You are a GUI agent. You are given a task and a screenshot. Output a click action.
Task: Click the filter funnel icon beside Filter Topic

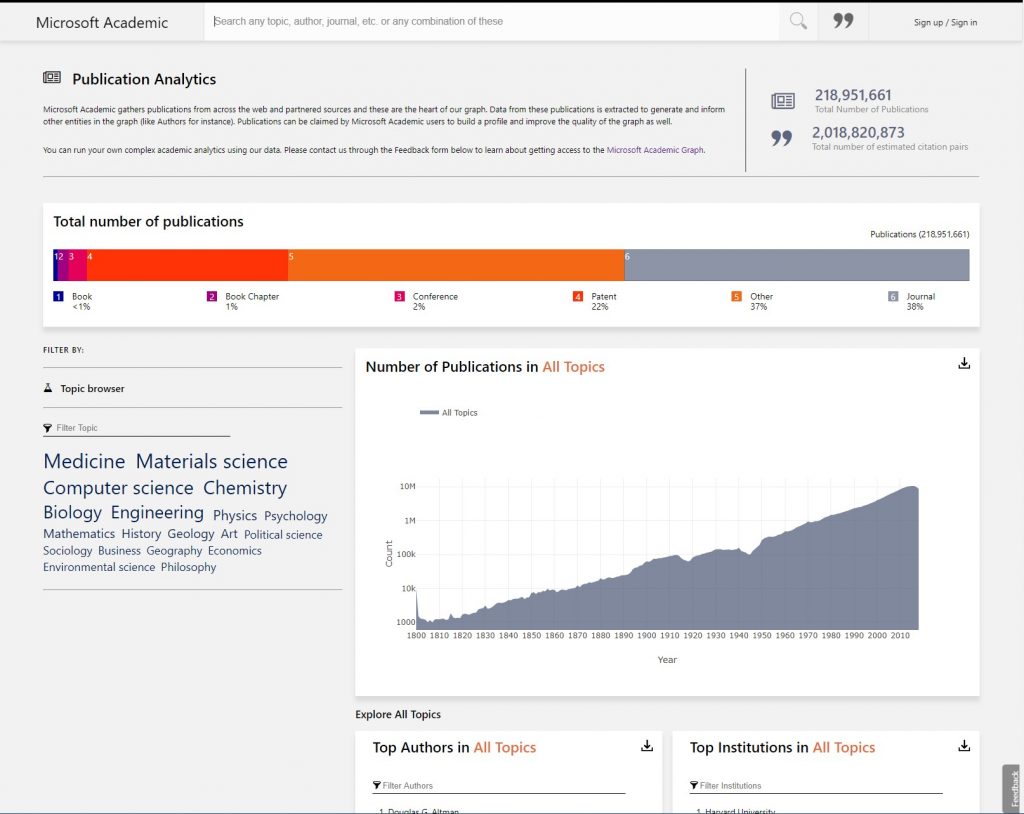coord(47,427)
